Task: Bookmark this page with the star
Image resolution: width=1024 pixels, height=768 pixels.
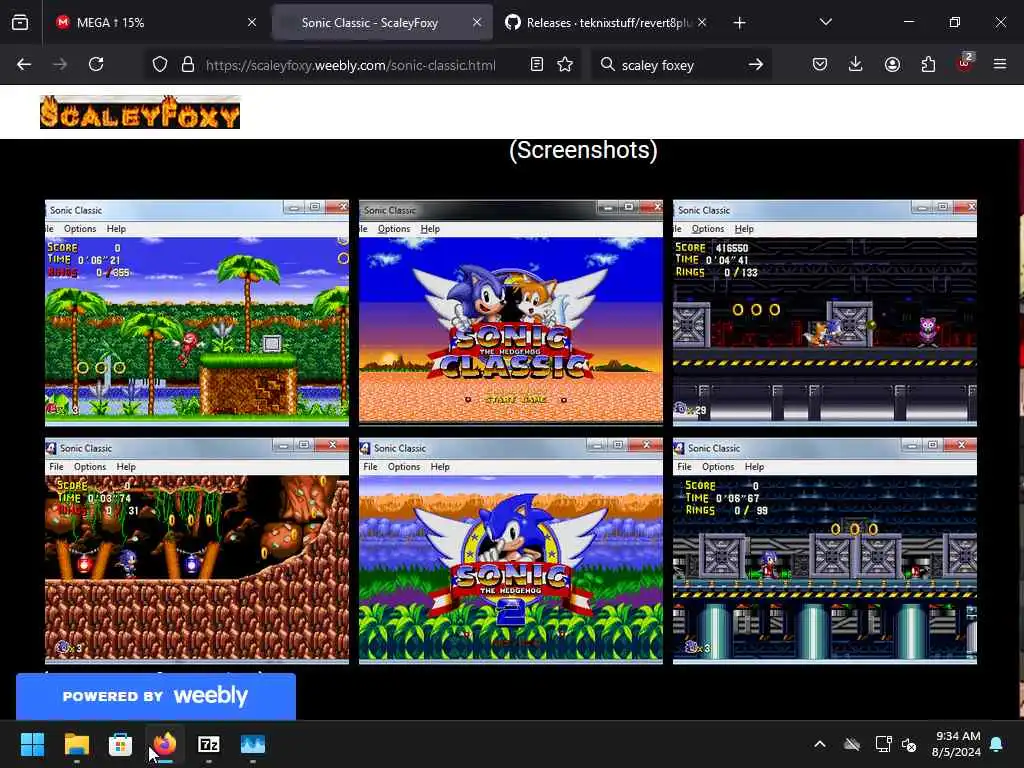Action: (x=565, y=65)
